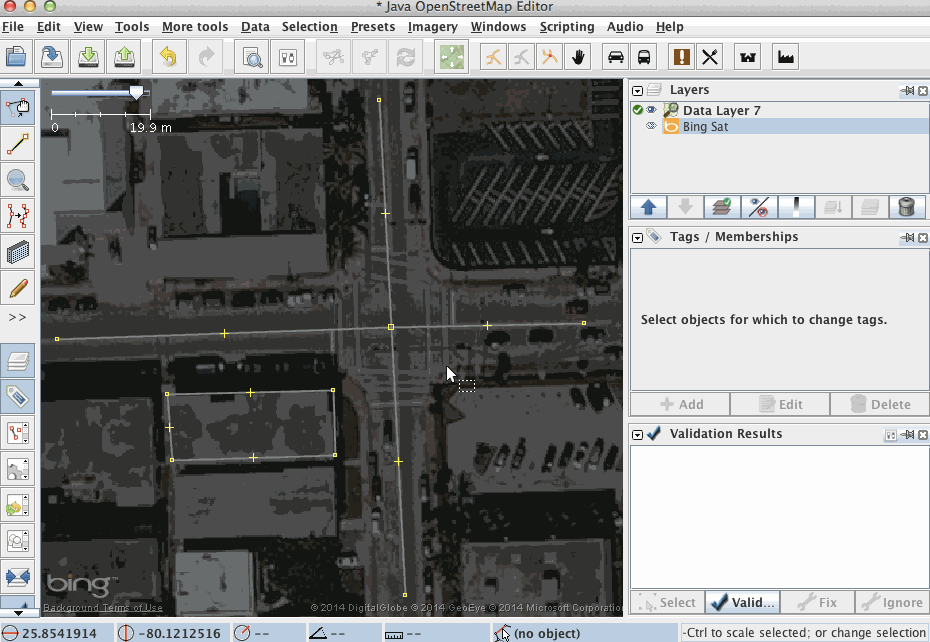Move the selected layer up with blue arrow
The image size is (930, 642).
650,207
